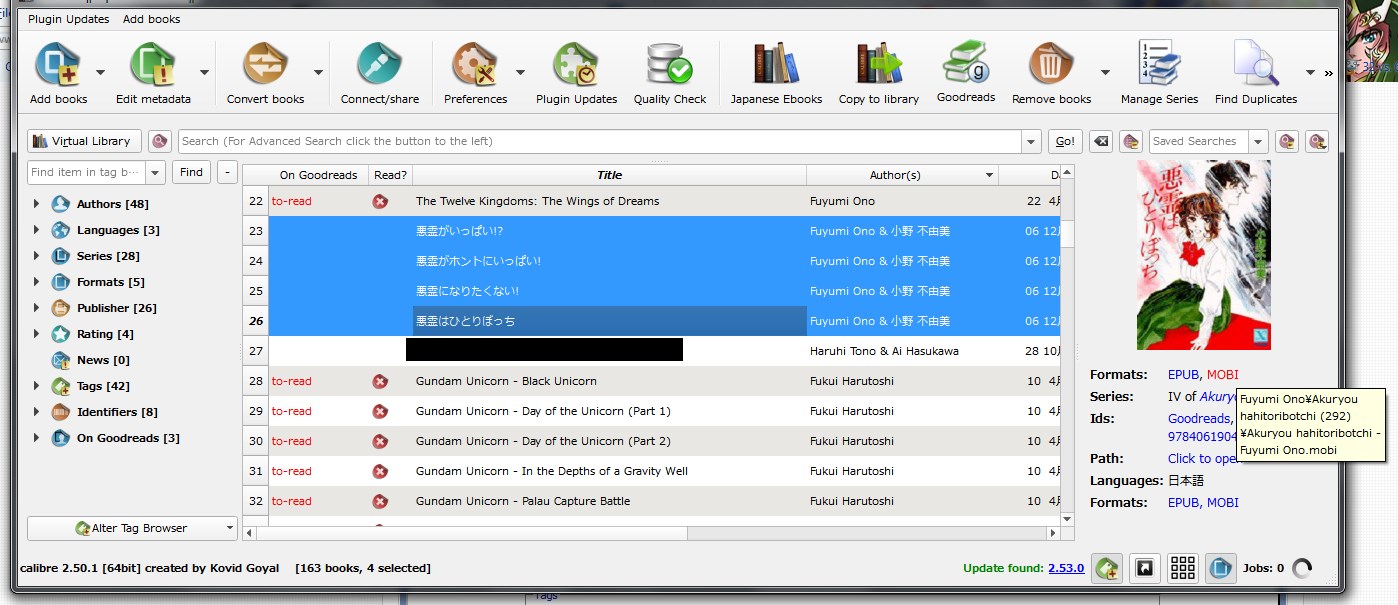Open Edit metadata dropdown arrow

204,72
